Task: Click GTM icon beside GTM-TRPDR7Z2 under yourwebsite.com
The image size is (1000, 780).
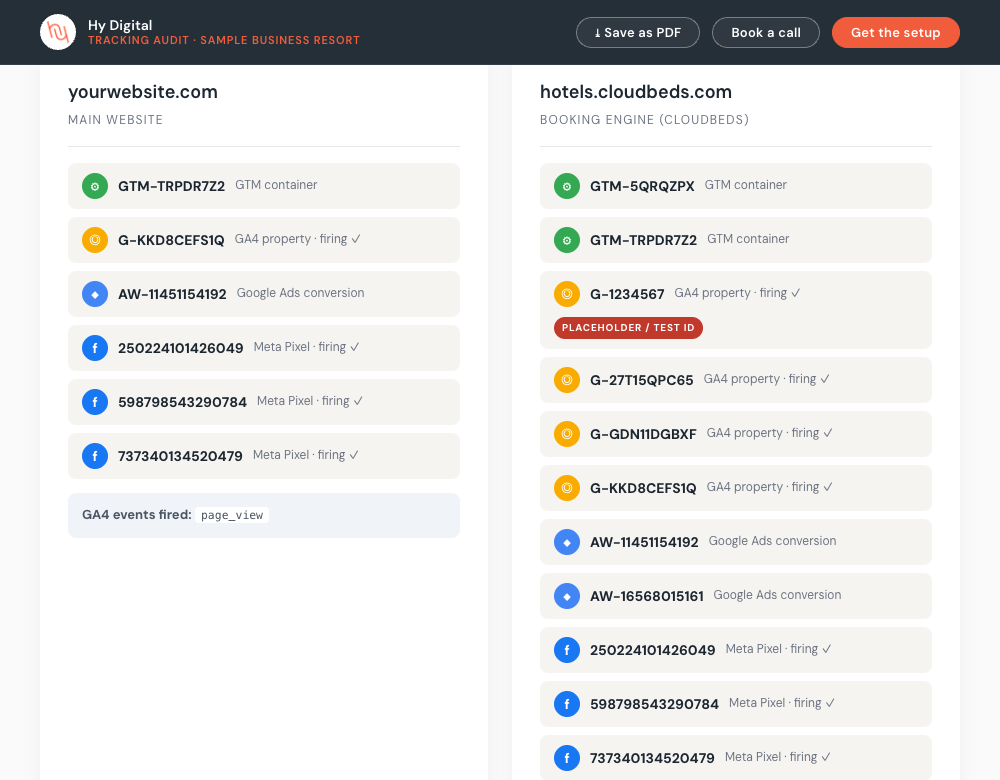Action: point(95,186)
